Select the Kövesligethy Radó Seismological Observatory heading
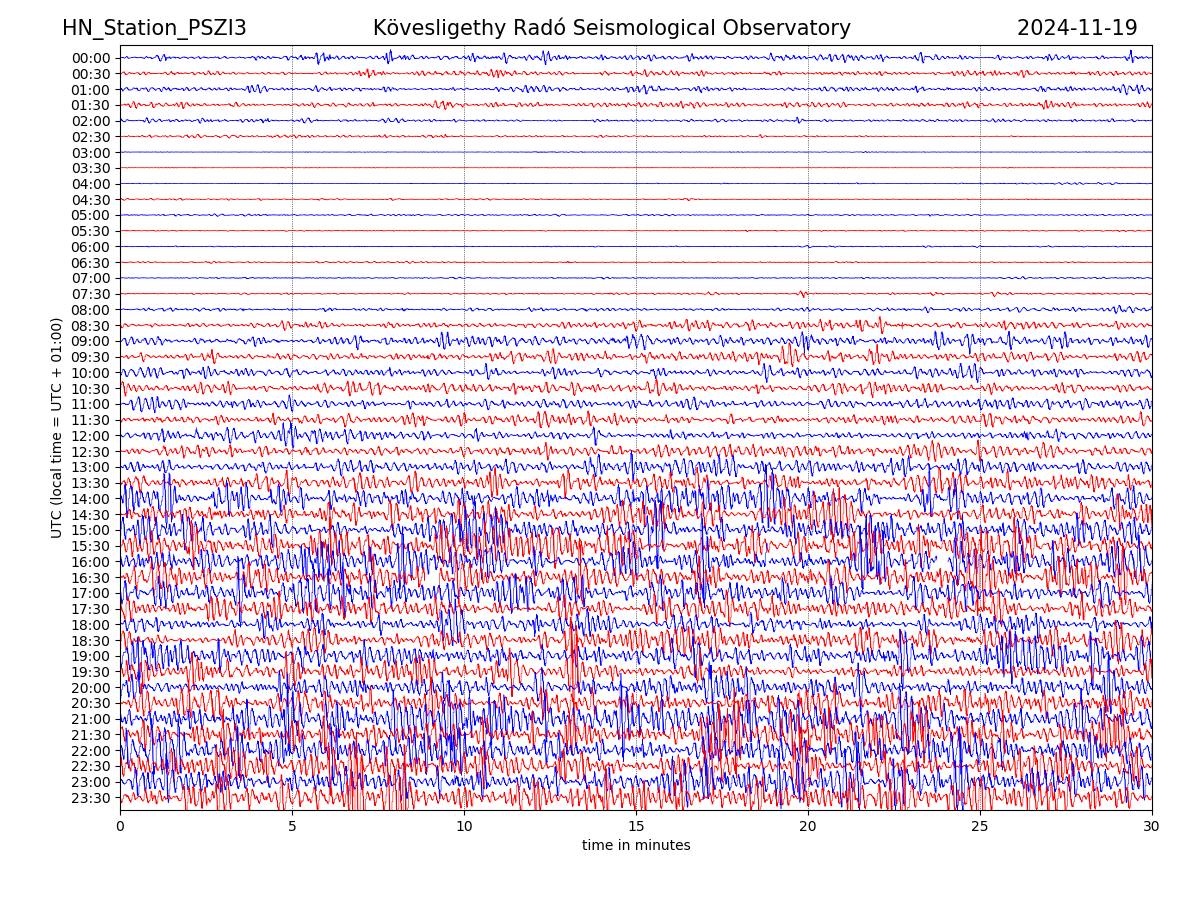Screen dimensions: 1200x900 611,29
